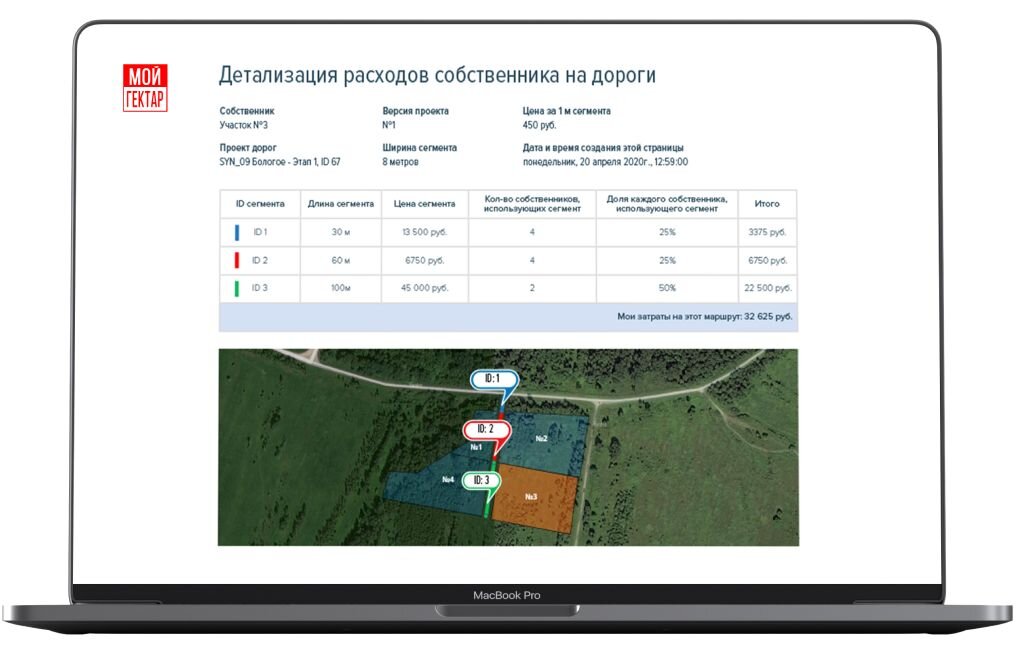Click the 'Цена сегмента' column header
Viewport: 1023px width, 665px height.
coord(424,204)
